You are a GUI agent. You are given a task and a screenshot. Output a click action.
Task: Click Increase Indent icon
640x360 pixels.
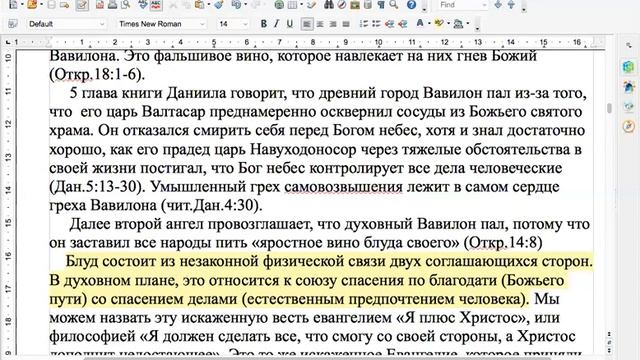402,24
